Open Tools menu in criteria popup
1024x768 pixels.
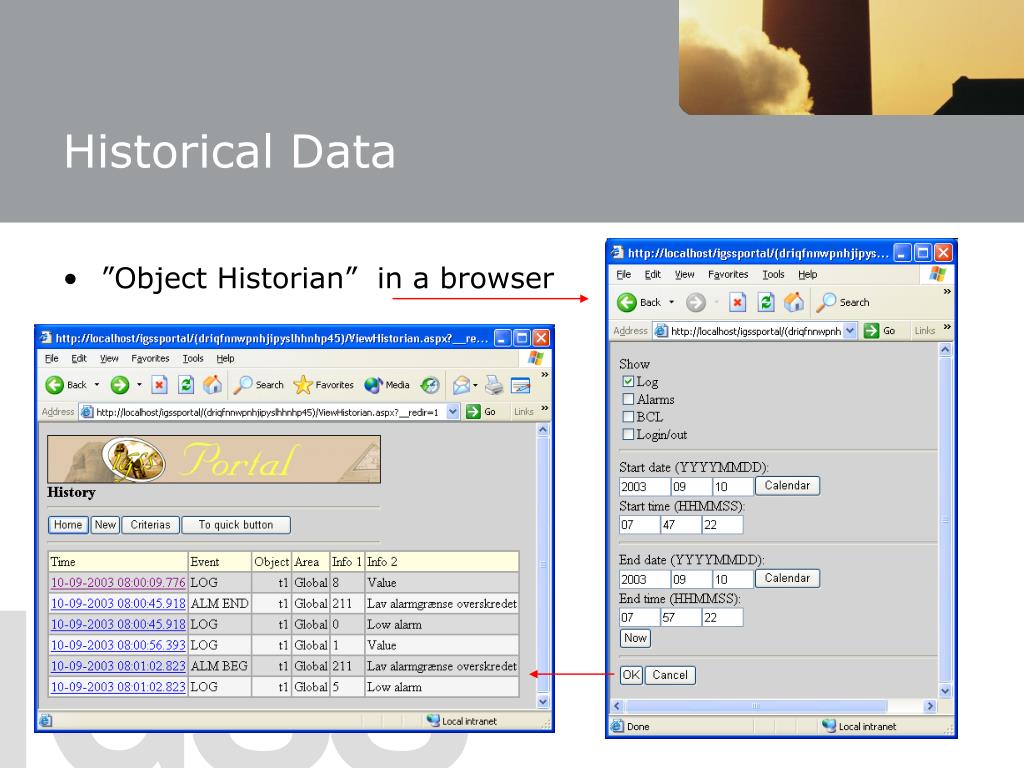coord(773,275)
